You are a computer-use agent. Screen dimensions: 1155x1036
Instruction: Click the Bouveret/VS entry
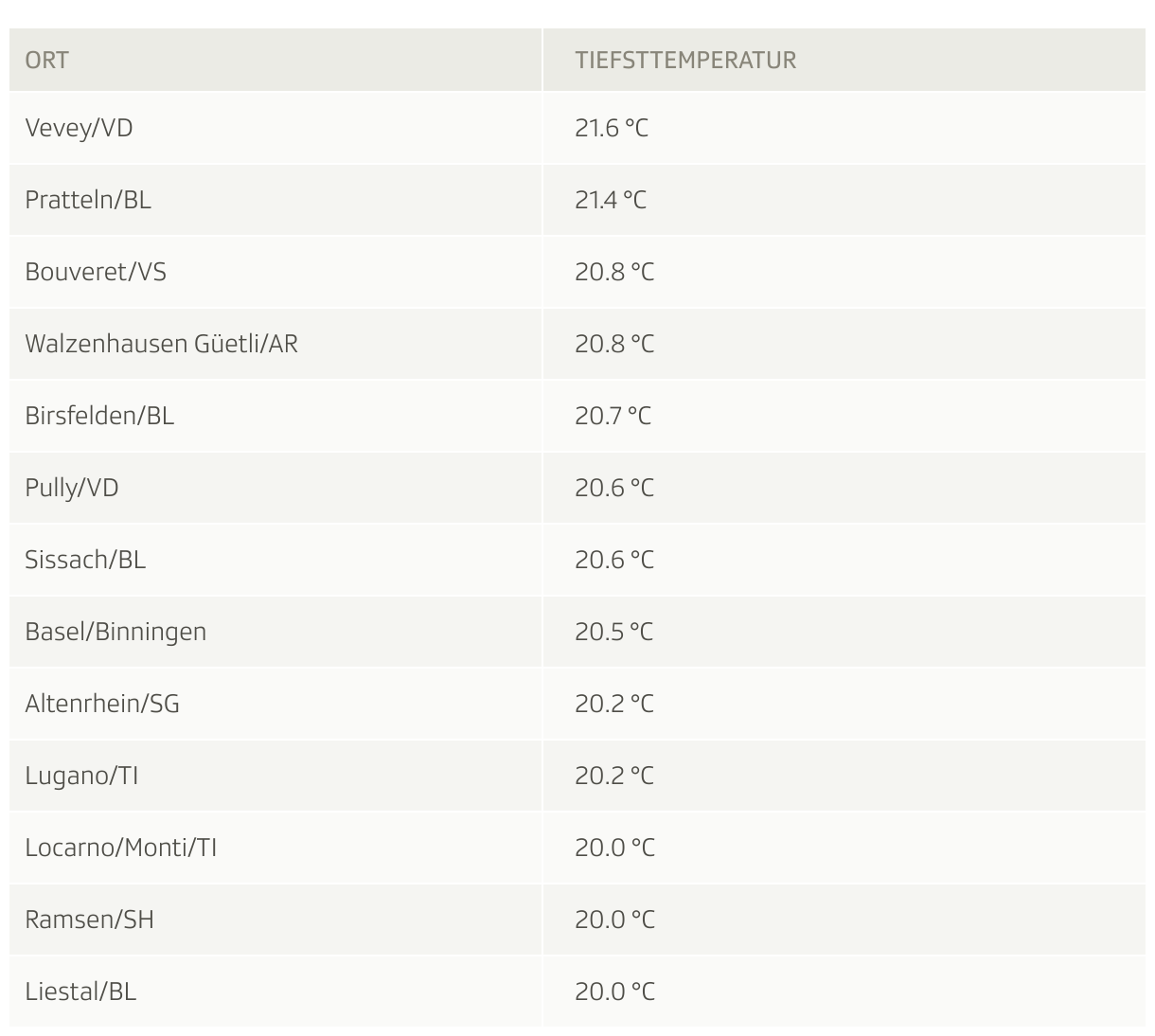tap(96, 272)
